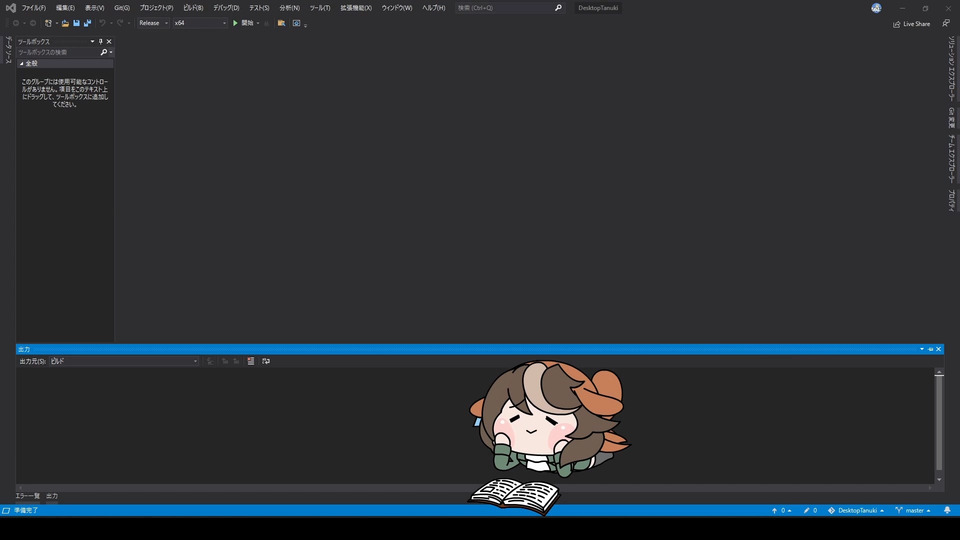Open the x64 platform dropdown
Screen dimensions: 960x540
tap(200, 23)
